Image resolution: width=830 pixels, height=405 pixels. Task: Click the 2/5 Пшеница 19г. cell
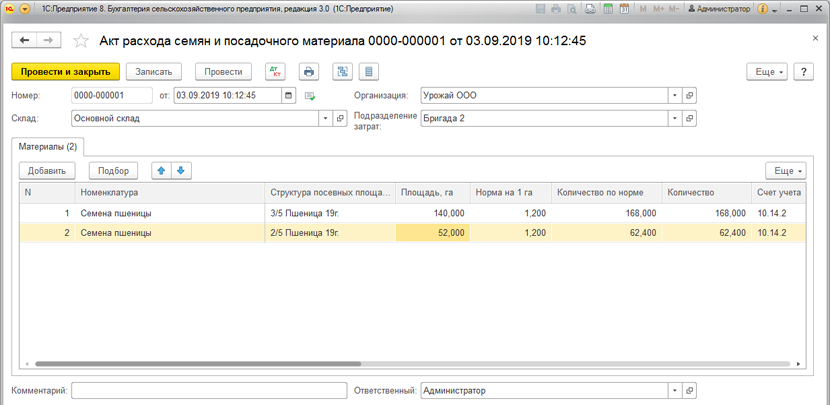coord(330,232)
